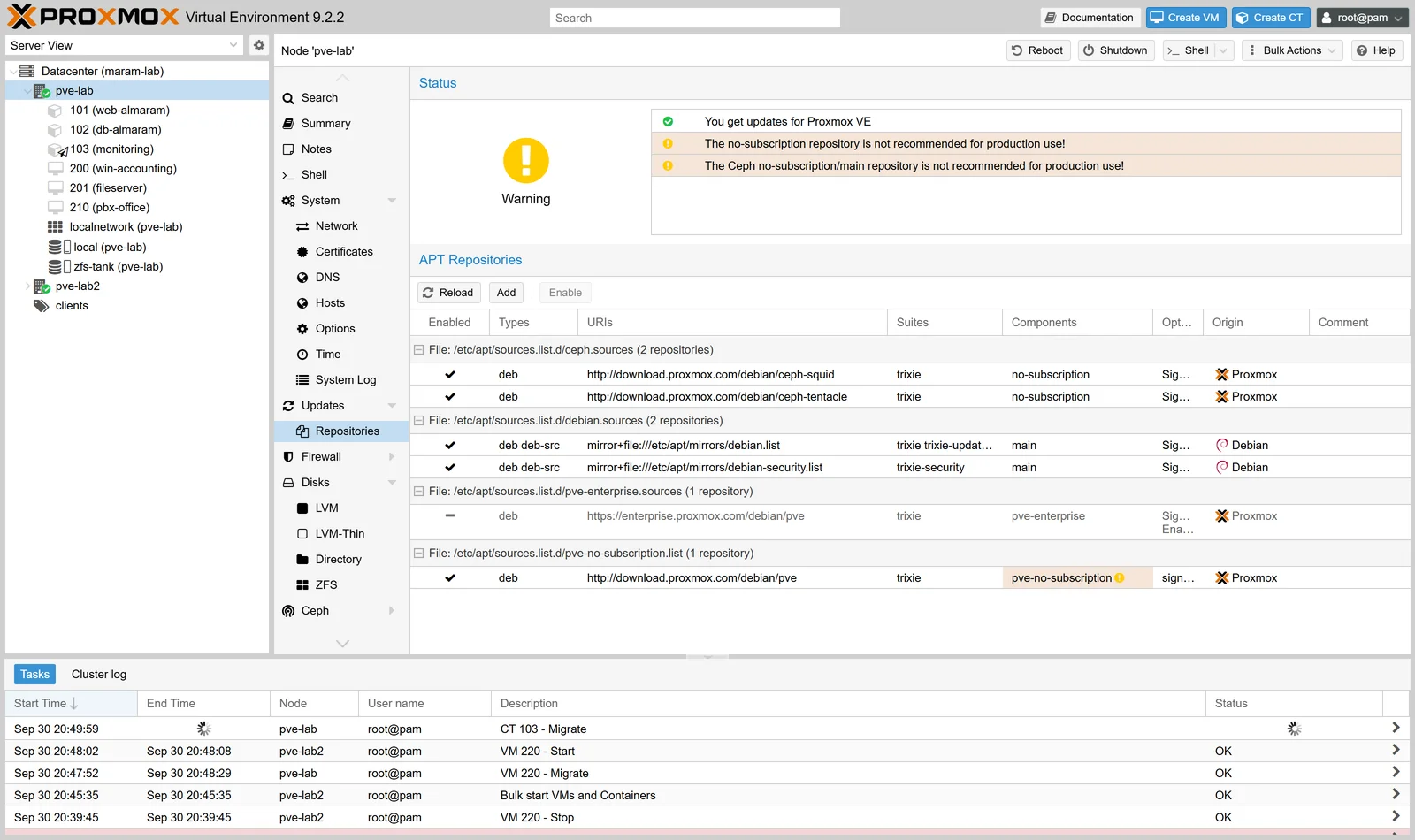Click the Help button

coord(1376,50)
